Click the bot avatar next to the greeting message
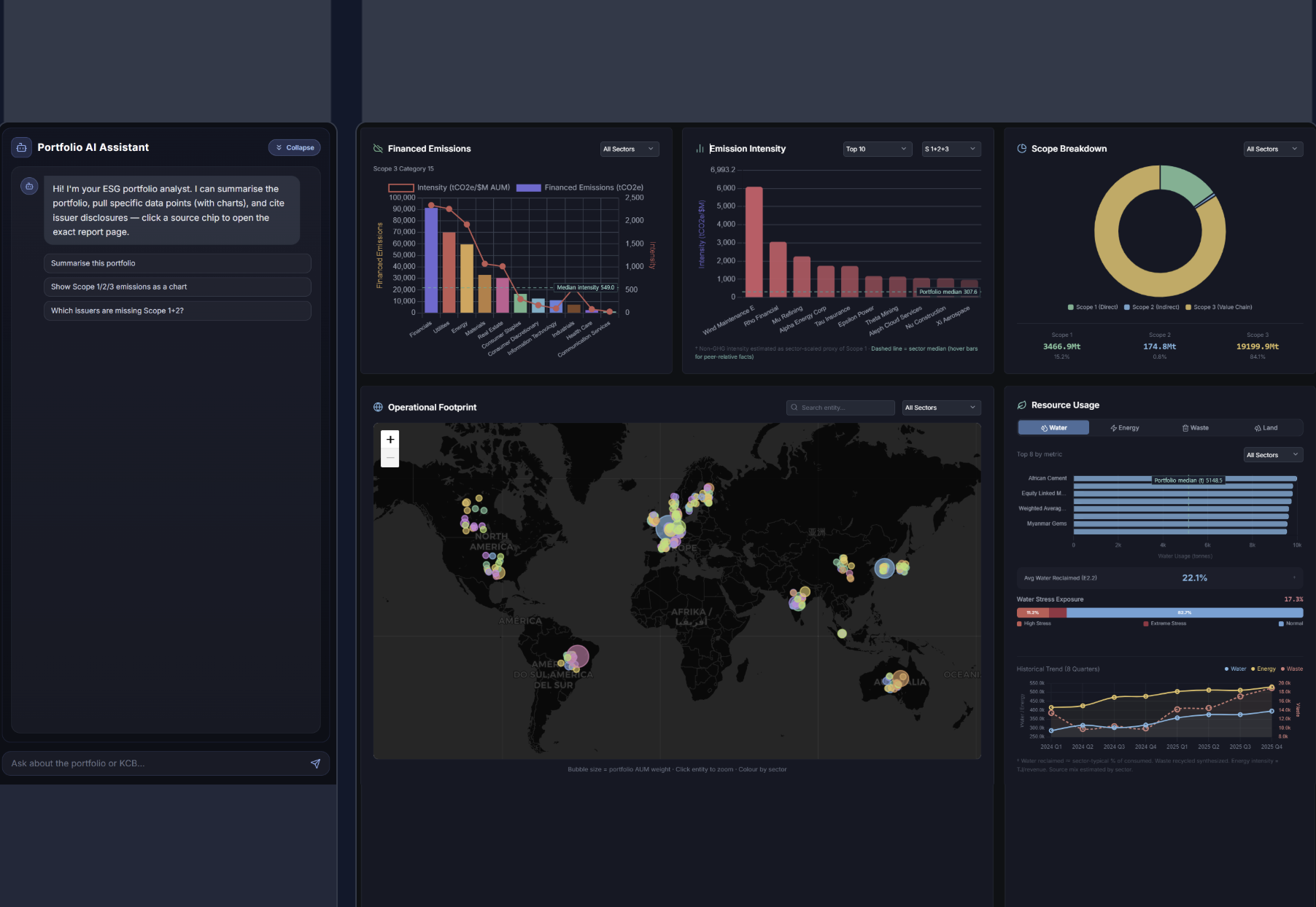The width and height of the screenshot is (1316, 907). [29, 186]
